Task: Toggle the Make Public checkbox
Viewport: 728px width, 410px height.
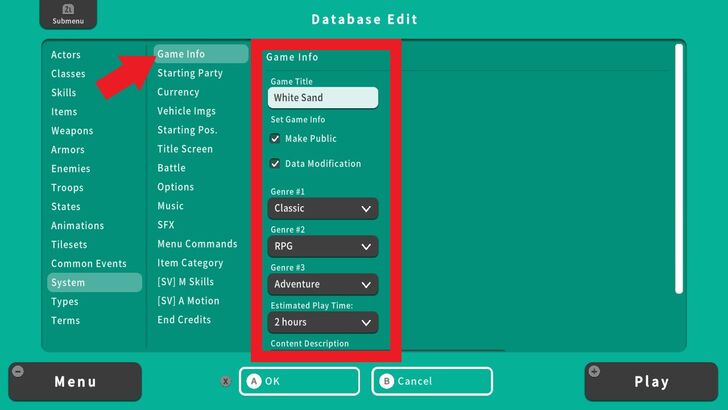Action: tap(275, 139)
